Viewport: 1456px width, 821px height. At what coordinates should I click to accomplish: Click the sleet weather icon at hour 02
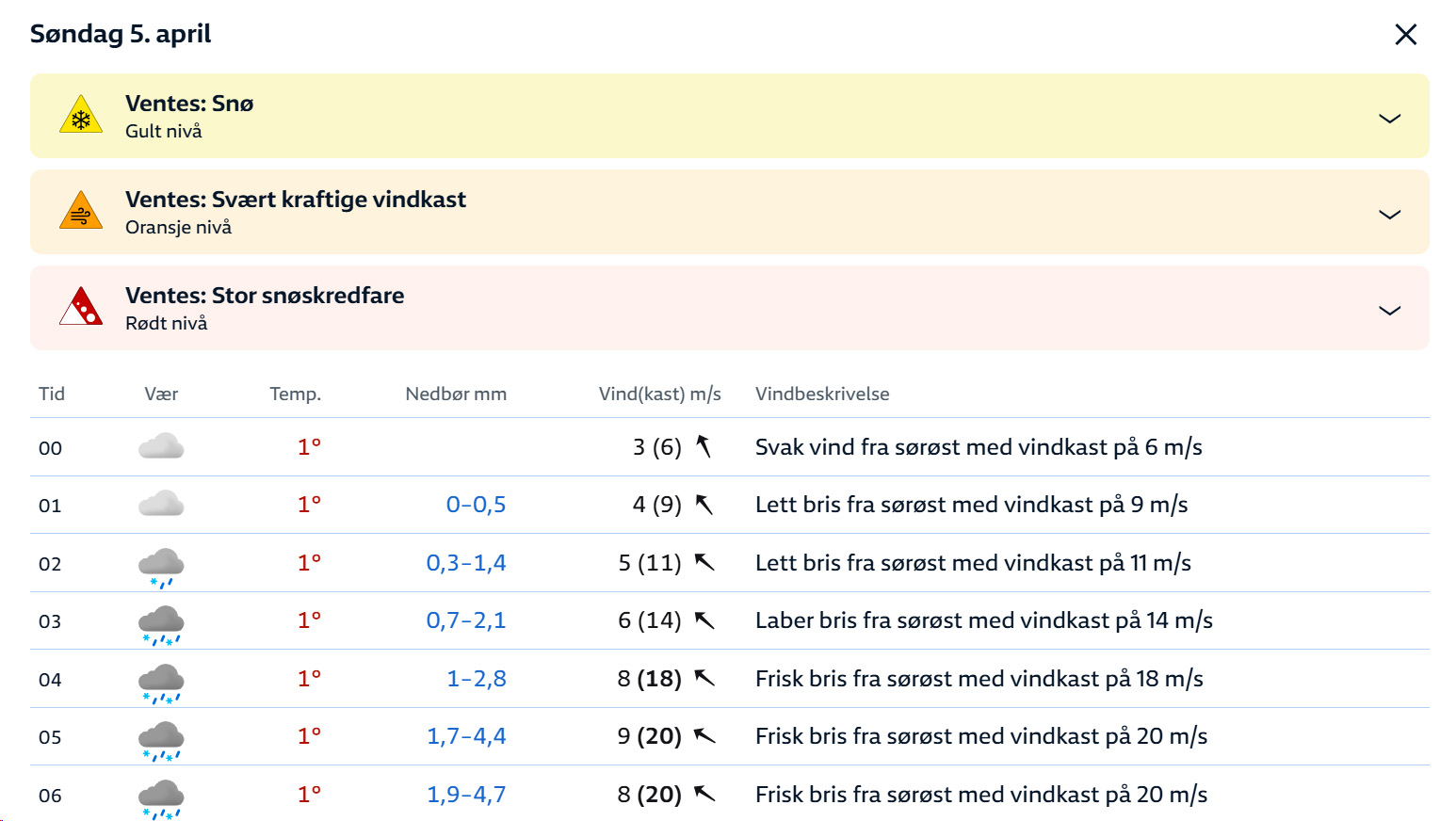(161, 567)
